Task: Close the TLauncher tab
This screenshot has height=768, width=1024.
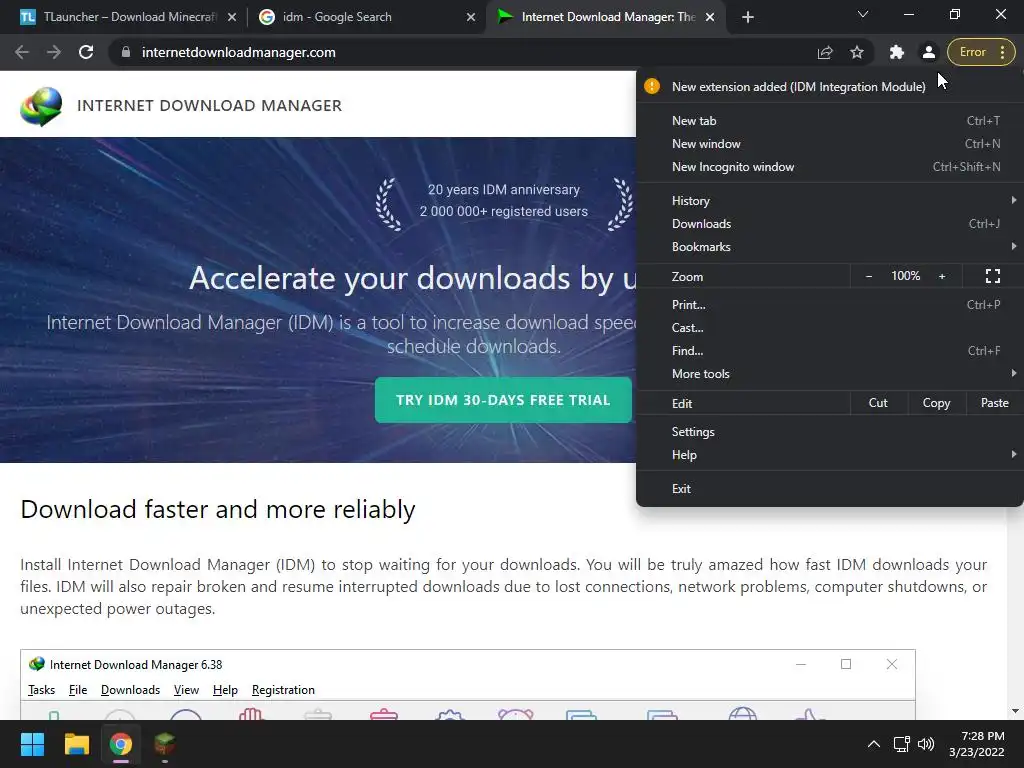Action: 232,17
